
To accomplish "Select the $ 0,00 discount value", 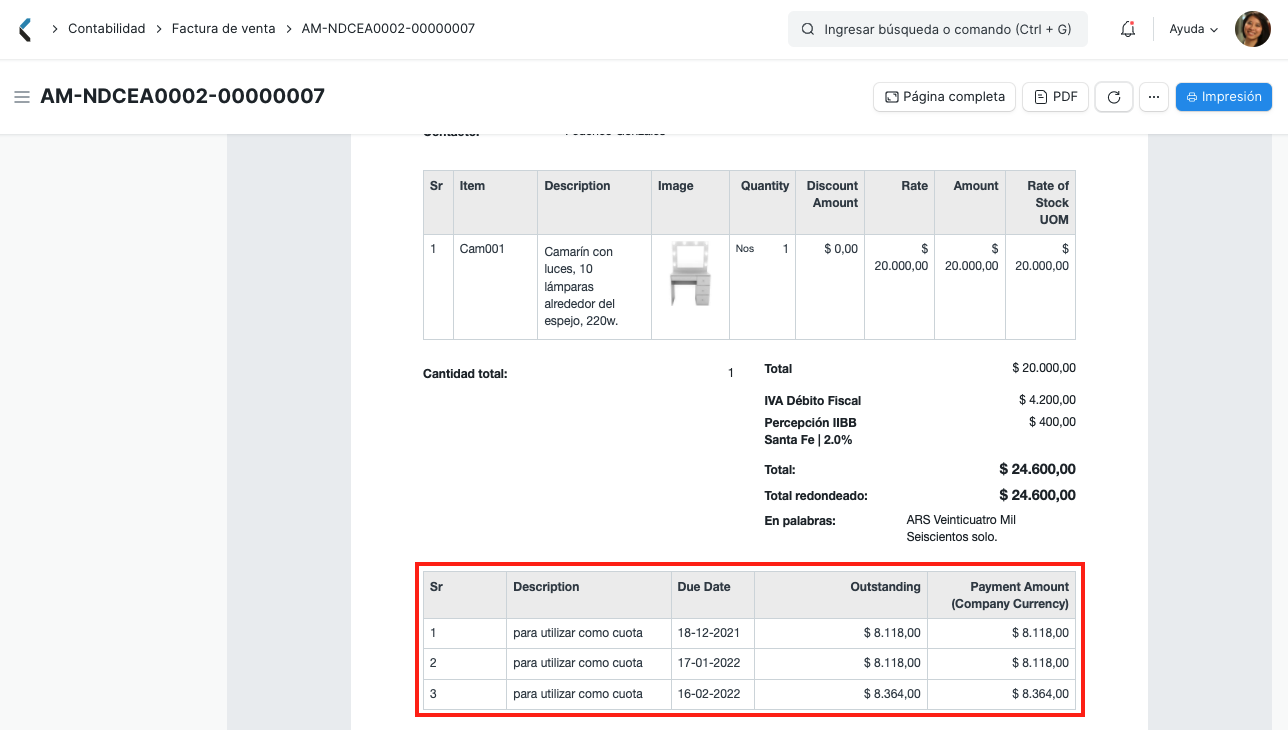I will 841,249.
